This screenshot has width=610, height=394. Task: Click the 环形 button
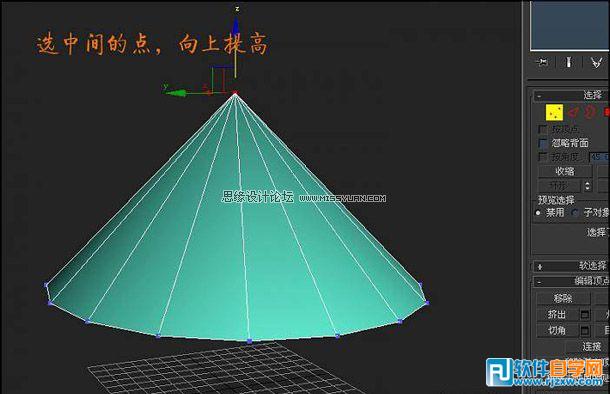click(x=559, y=186)
